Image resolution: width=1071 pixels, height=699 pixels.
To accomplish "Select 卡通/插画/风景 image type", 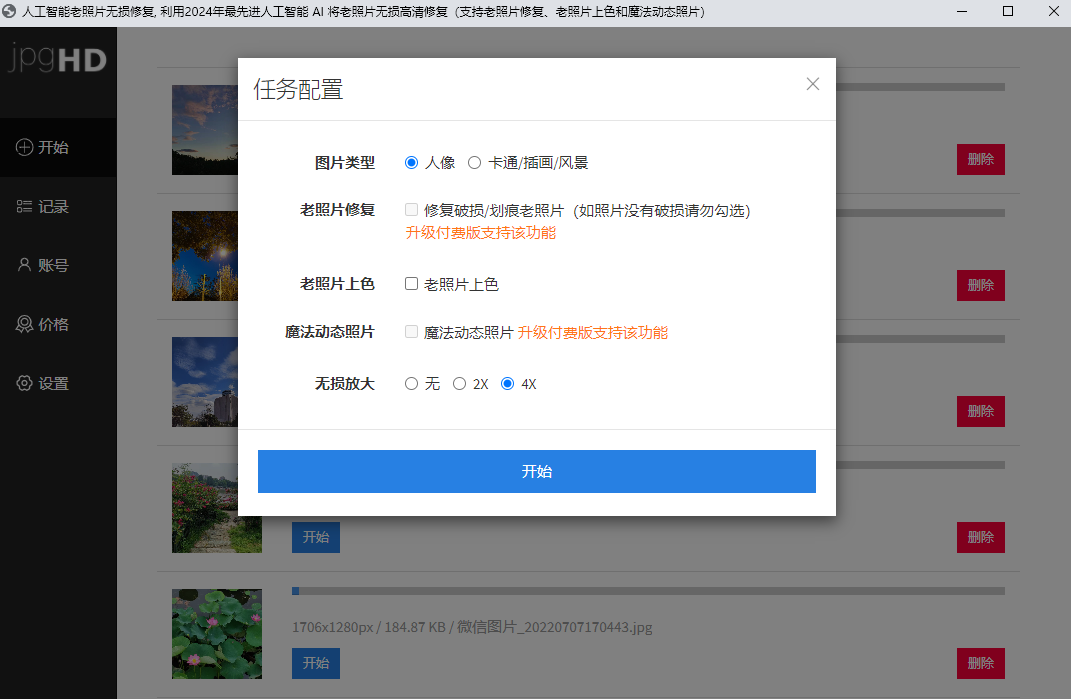I will click(474, 163).
